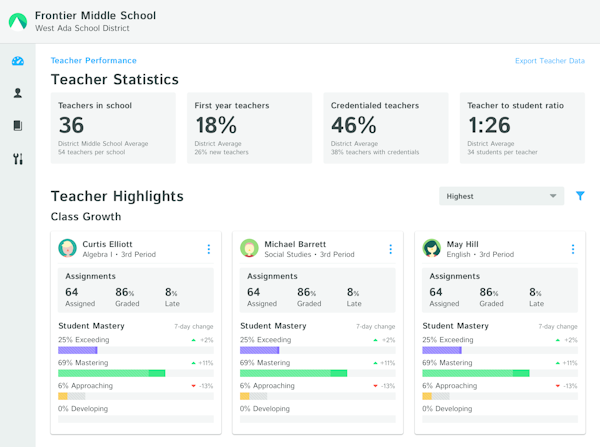Open Michael Barrett's three-dot menu
This screenshot has width=600, height=447.
390,249
